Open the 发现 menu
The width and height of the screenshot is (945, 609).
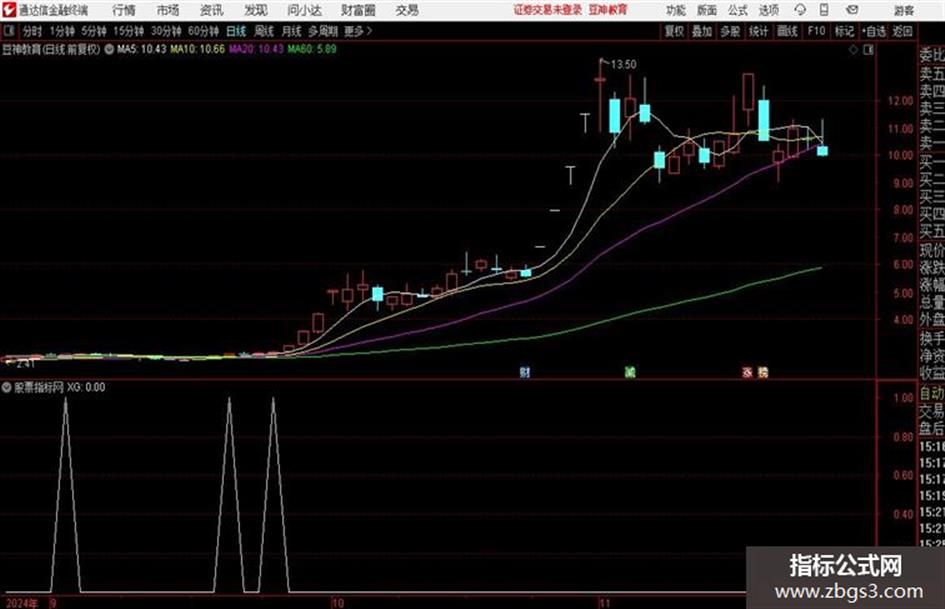pos(256,10)
